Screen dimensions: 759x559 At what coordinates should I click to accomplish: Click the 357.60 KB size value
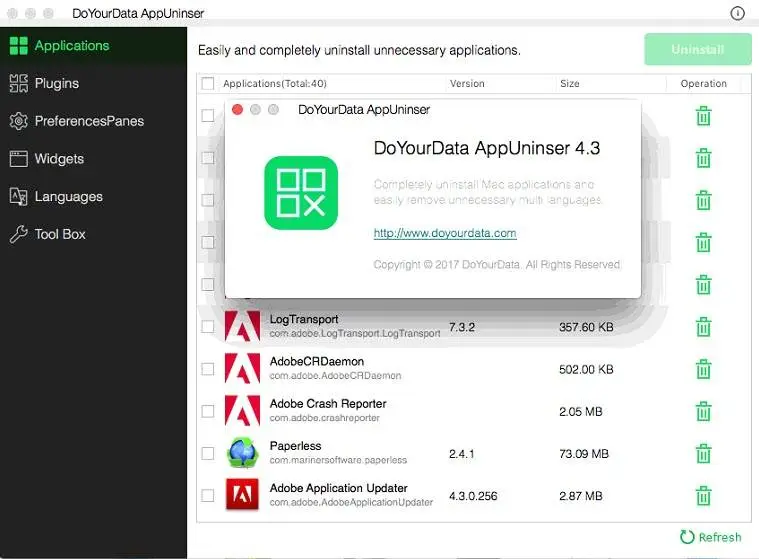coord(586,327)
